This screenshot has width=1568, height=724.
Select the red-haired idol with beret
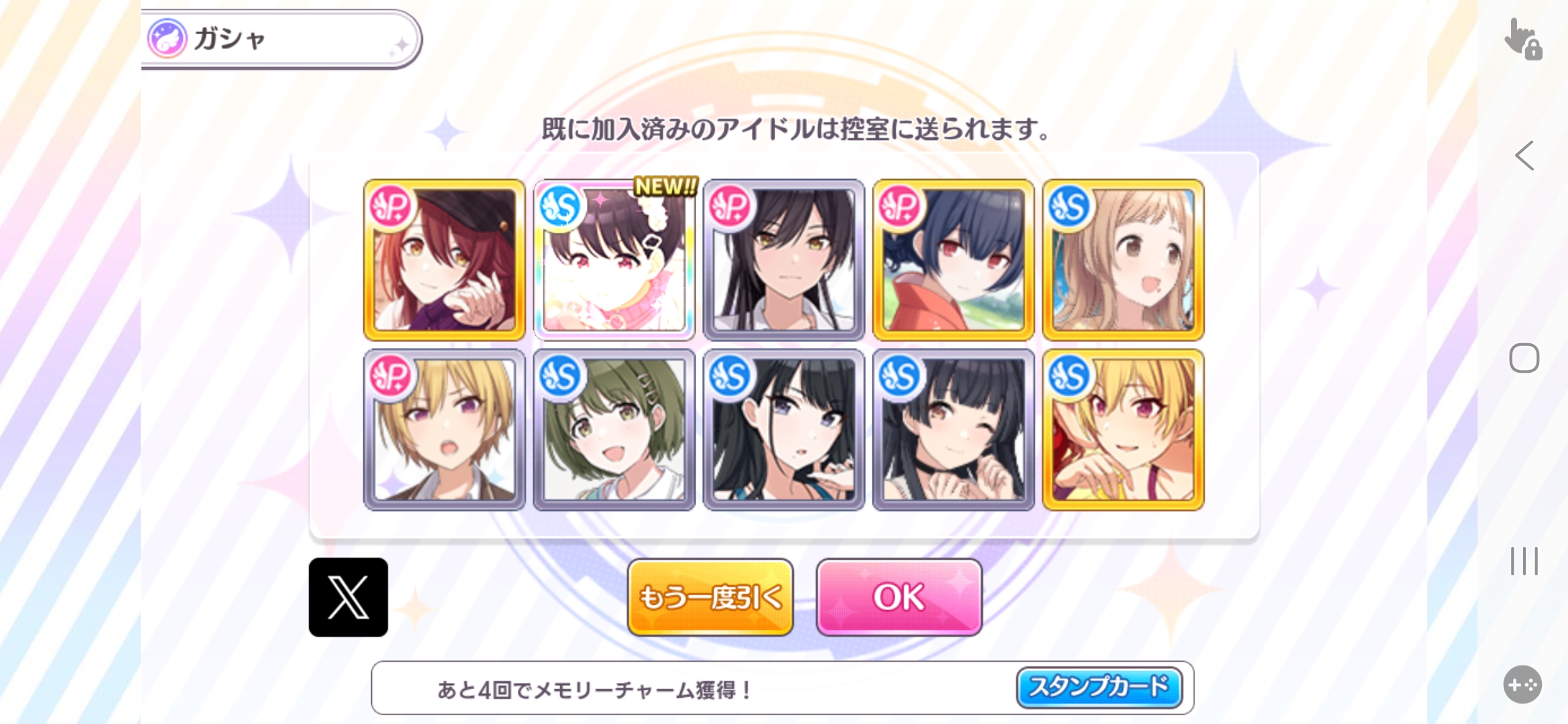click(444, 259)
